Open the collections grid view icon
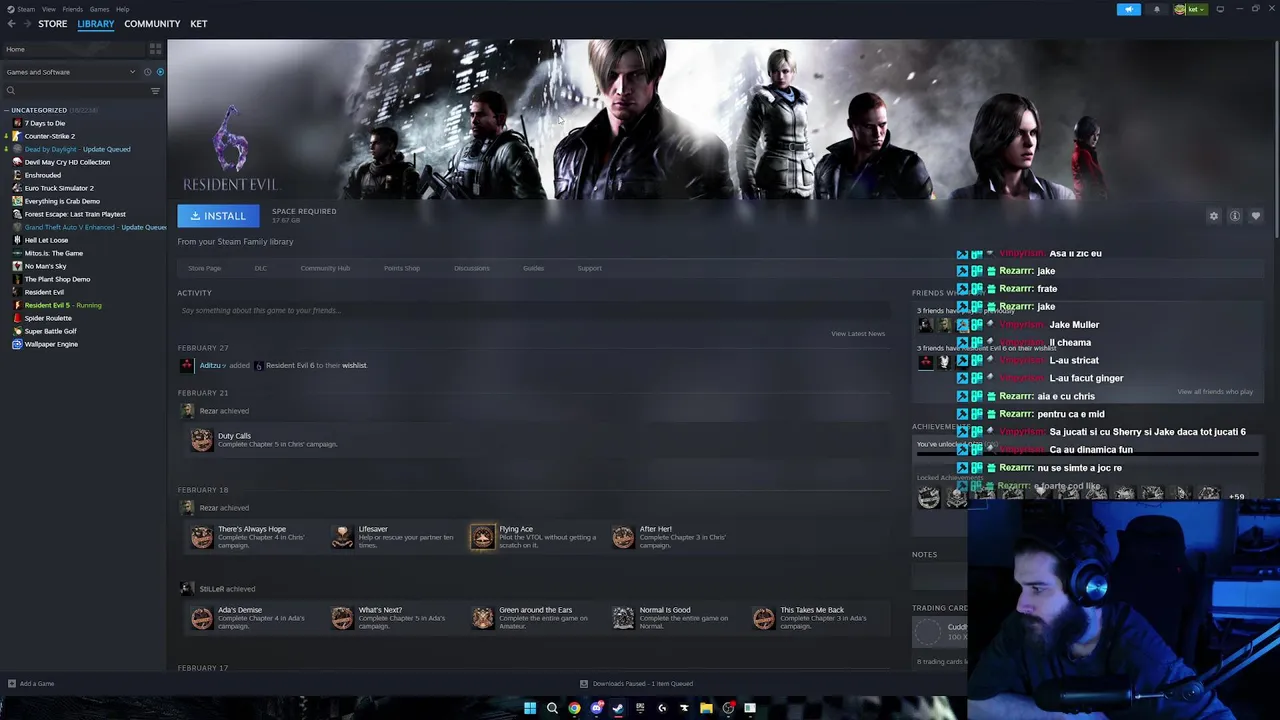The width and height of the screenshot is (1280, 720). [x=155, y=49]
